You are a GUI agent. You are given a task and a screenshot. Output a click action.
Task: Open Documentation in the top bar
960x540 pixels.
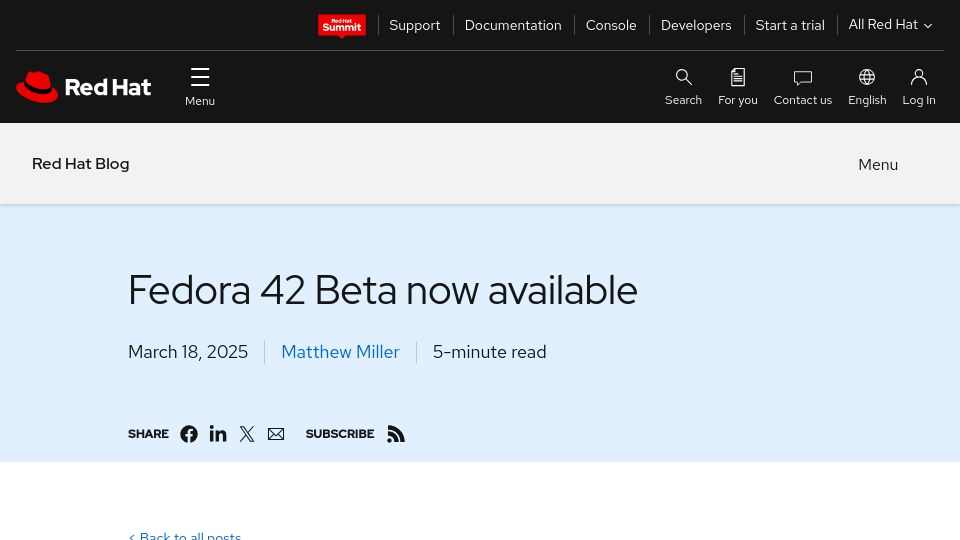tap(513, 25)
